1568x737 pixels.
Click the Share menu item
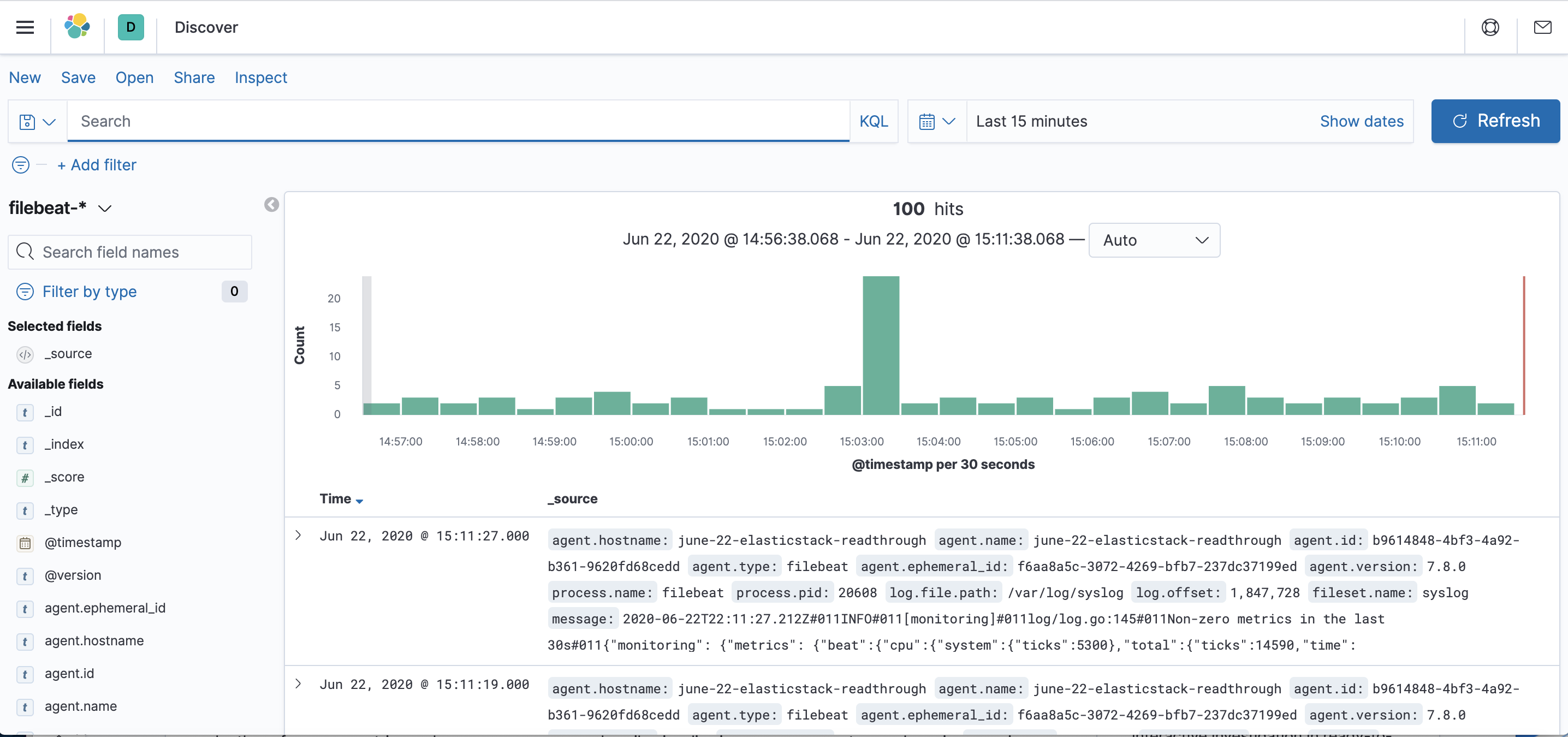tap(194, 77)
